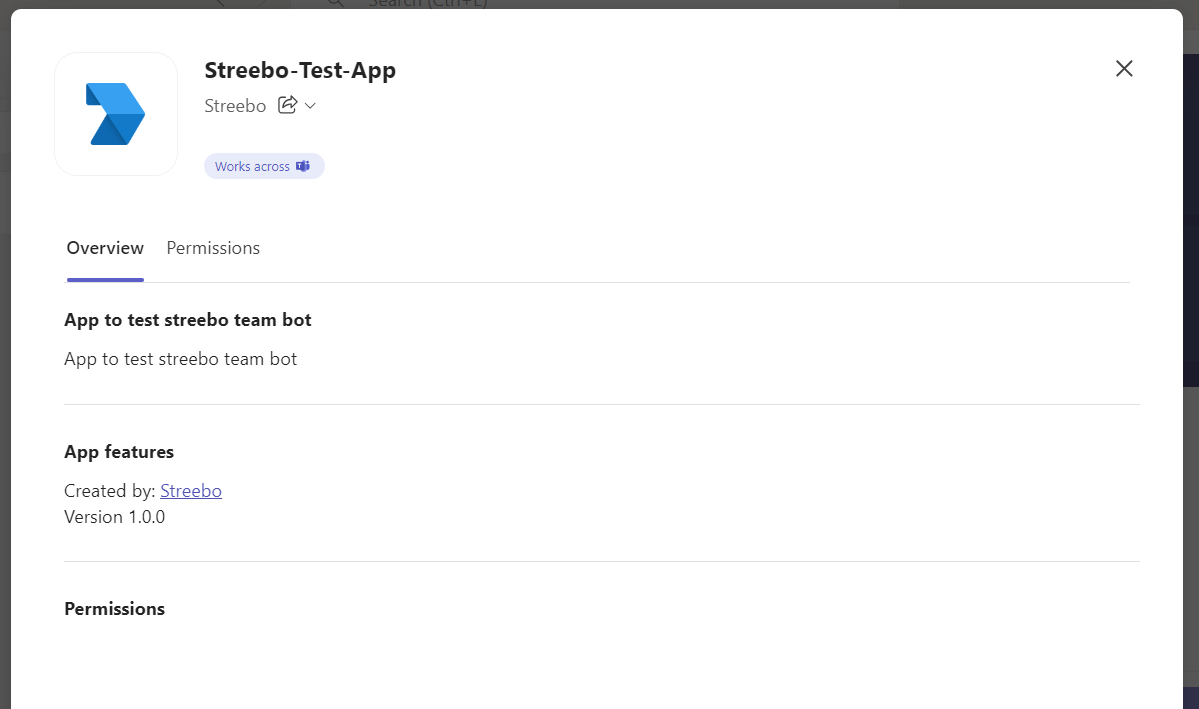Click the bold App to test streebo heading
Viewport: 1199px width, 709px height.
click(187, 320)
